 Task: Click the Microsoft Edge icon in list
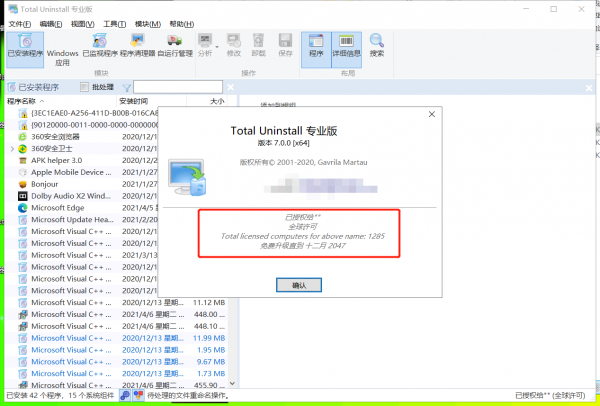point(23,208)
